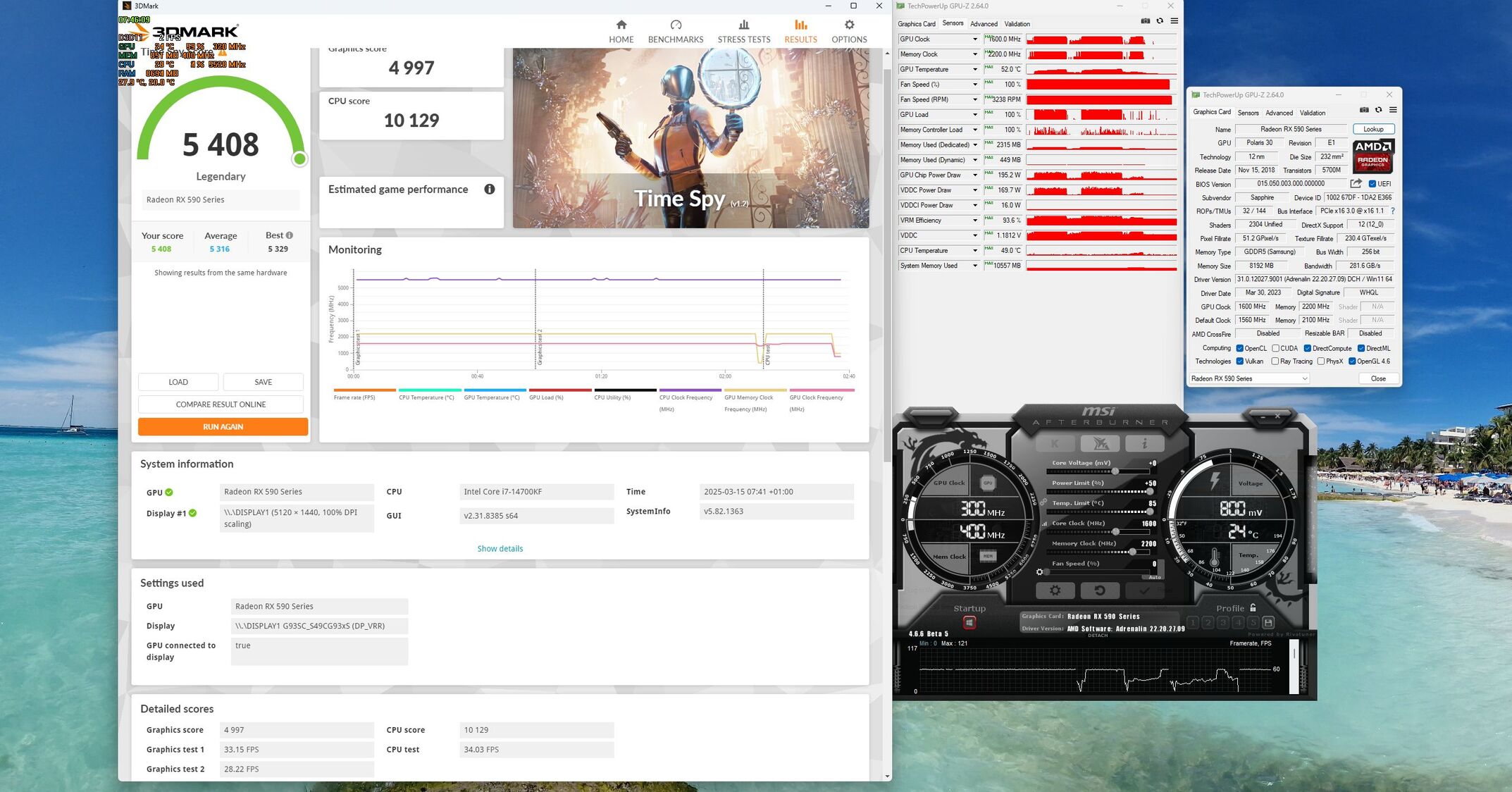Viewport: 1512px width, 792px height.
Task: Click the link chain icon beside Temp. Limit
Action: tap(1043, 502)
